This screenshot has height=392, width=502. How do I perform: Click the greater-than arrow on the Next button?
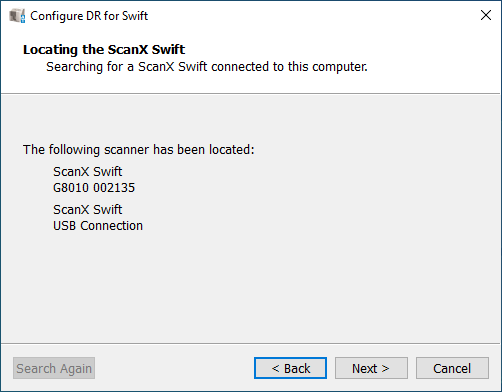point(385,368)
